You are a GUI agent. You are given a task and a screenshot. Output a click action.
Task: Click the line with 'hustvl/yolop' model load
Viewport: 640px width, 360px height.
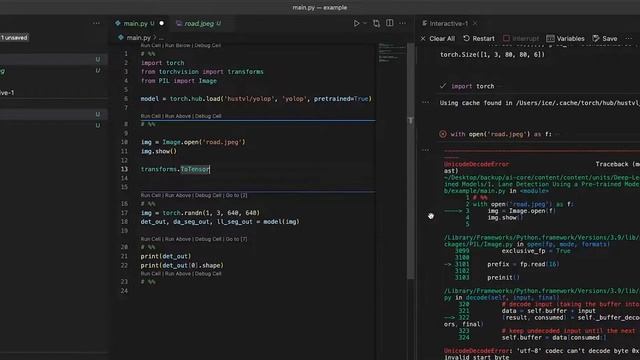(x=256, y=99)
